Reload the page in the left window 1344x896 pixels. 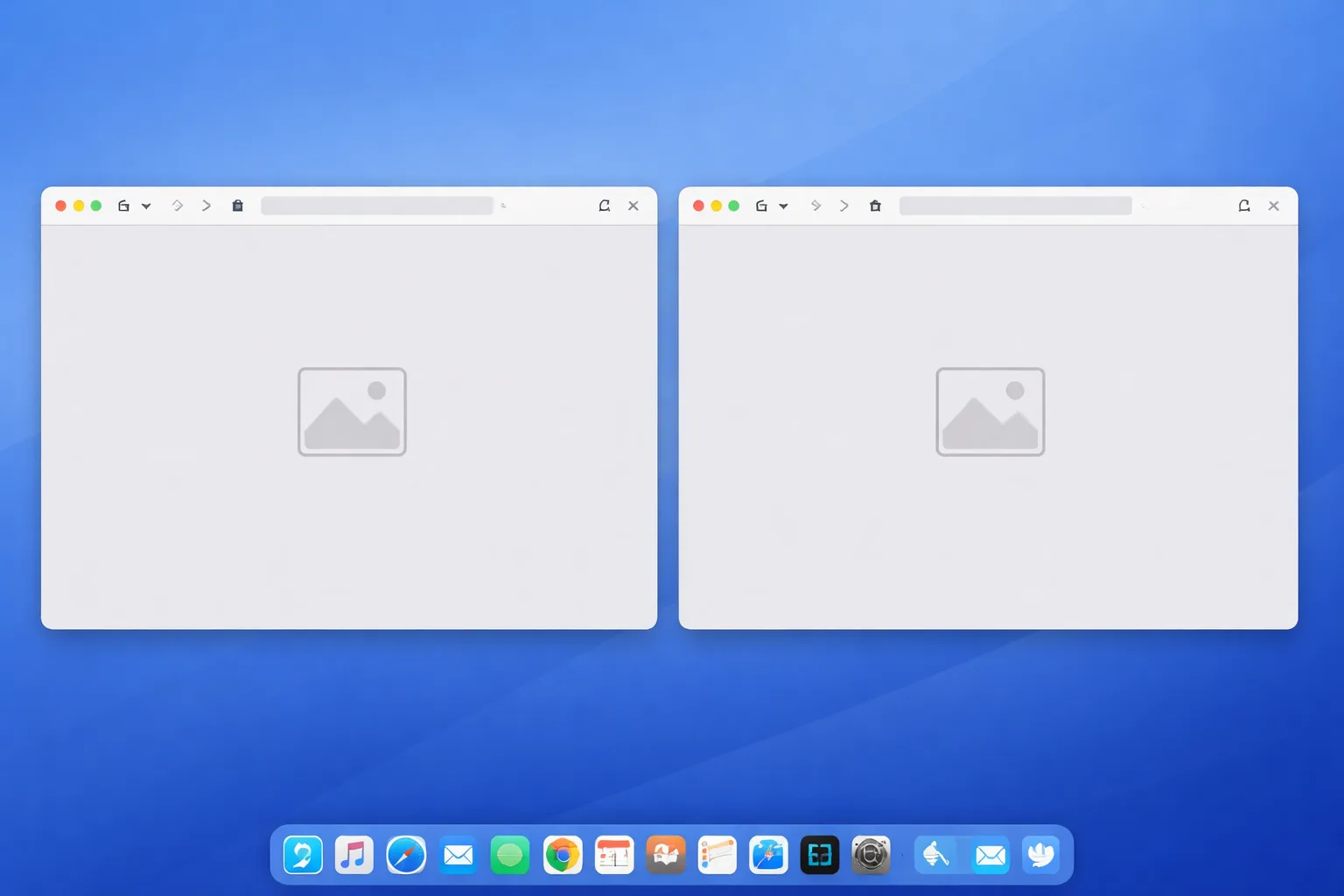(604, 206)
